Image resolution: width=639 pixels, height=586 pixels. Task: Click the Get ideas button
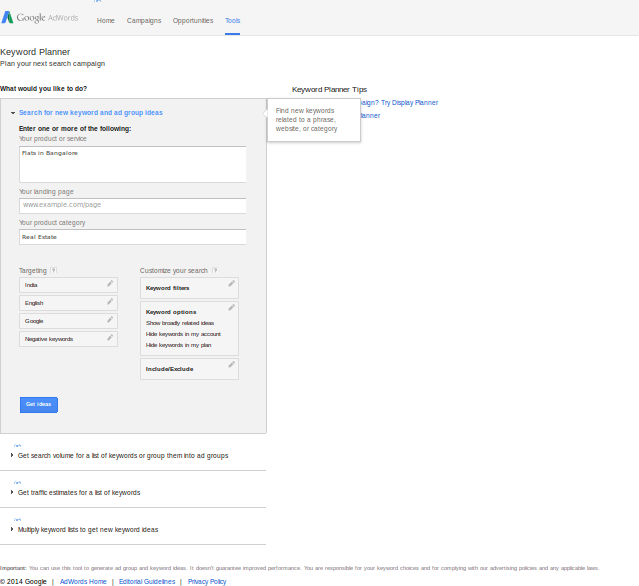pos(39,405)
